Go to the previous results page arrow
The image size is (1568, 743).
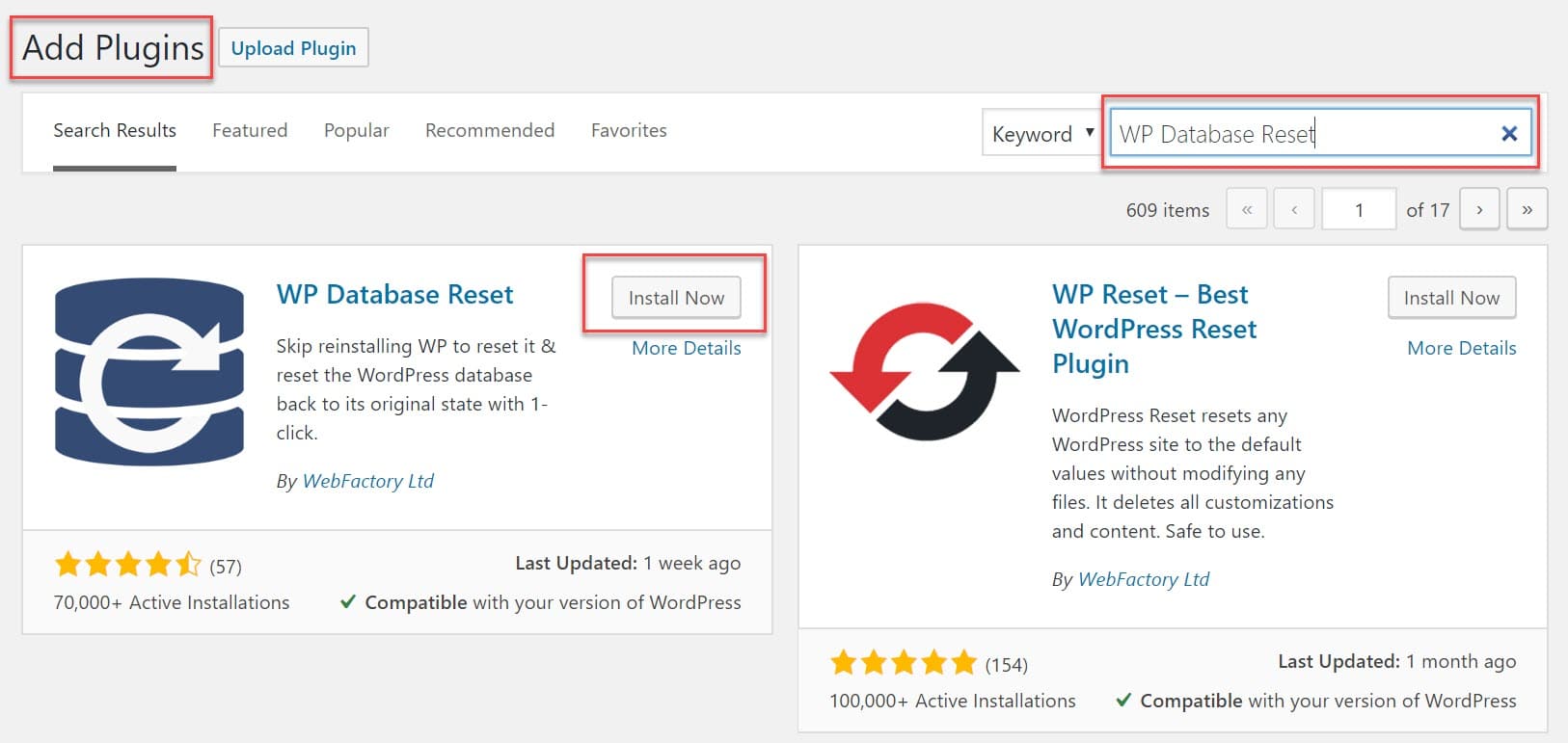tap(1294, 209)
